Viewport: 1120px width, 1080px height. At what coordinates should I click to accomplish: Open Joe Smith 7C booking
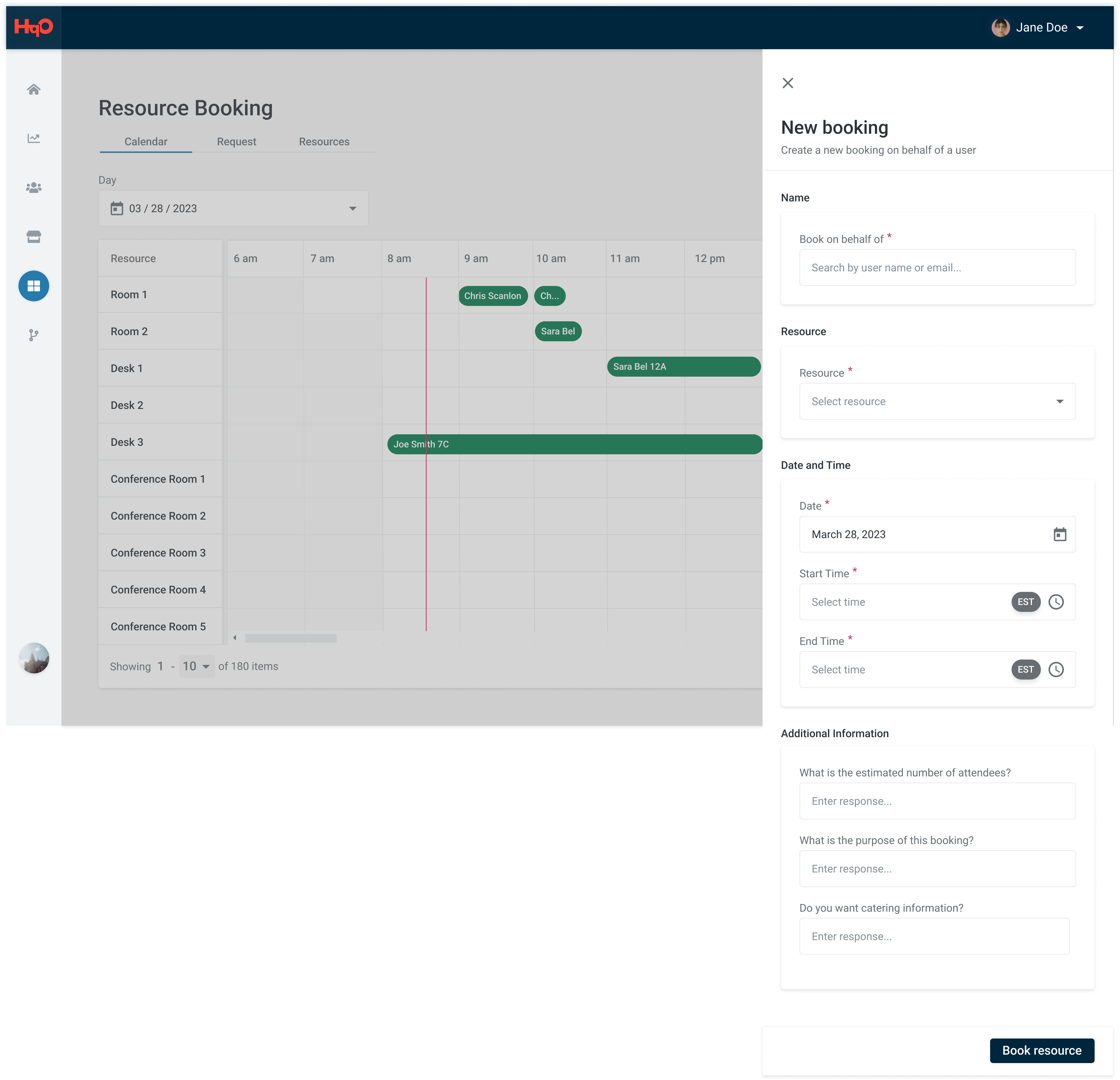575,444
